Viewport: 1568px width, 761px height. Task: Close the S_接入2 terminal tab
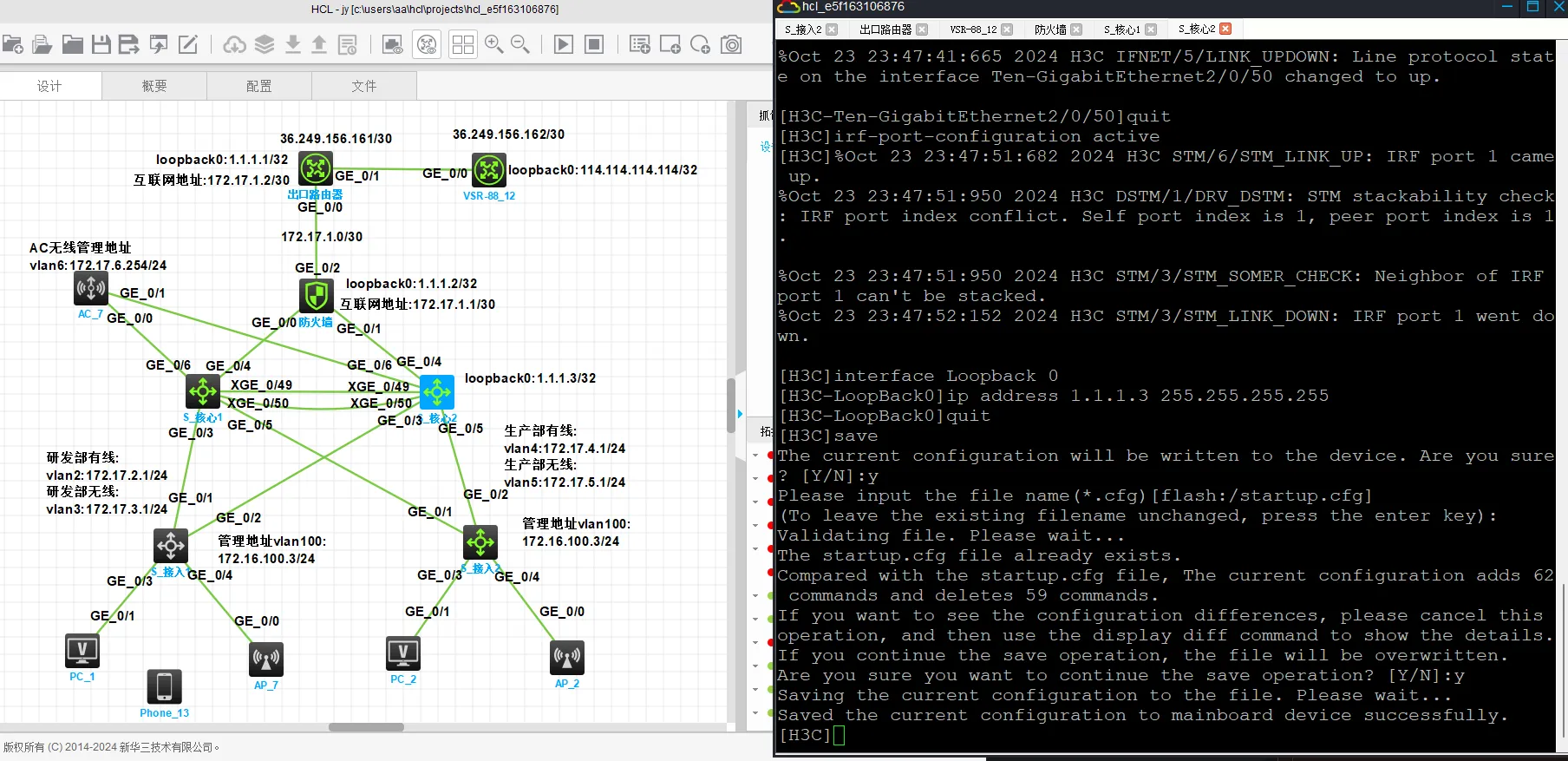pyautogui.click(x=833, y=30)
